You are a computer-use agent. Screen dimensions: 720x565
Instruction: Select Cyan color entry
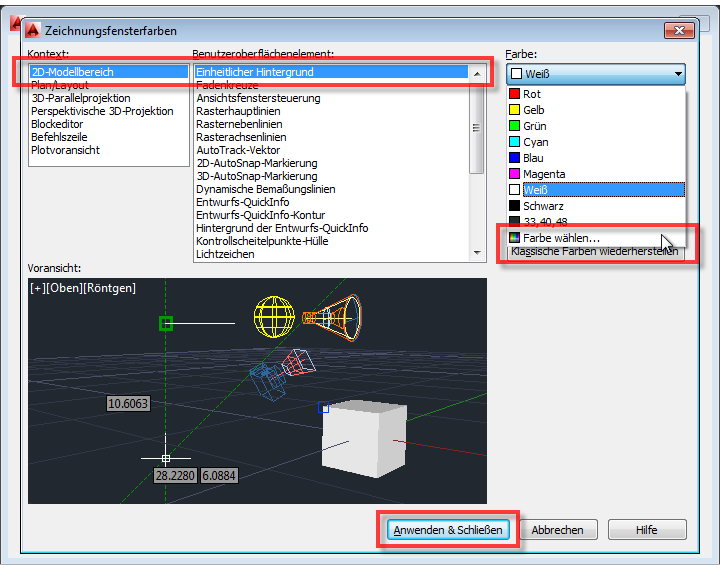[535, 142]
